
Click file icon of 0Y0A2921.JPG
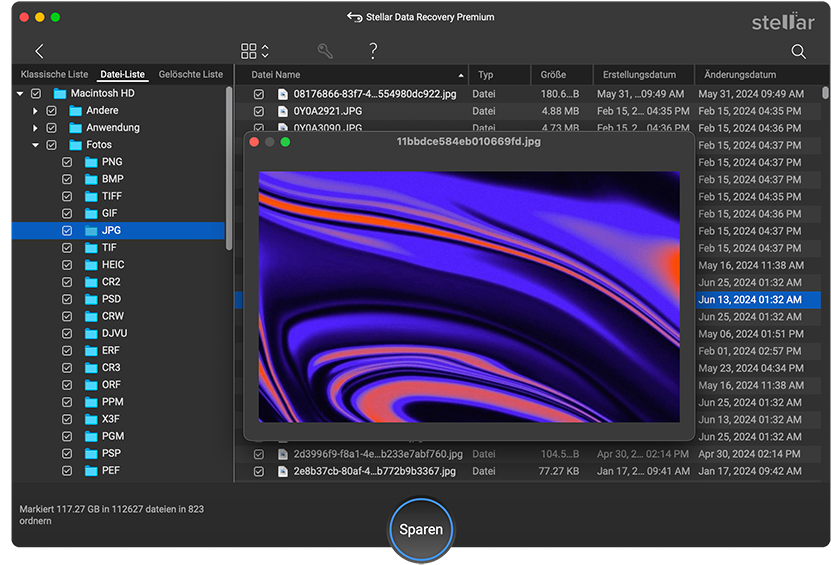[x=283, y=111]
